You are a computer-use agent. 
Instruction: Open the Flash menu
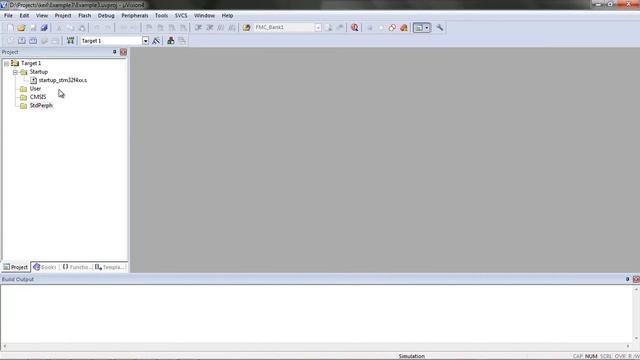pyautogui.click(x=84, y=16)
